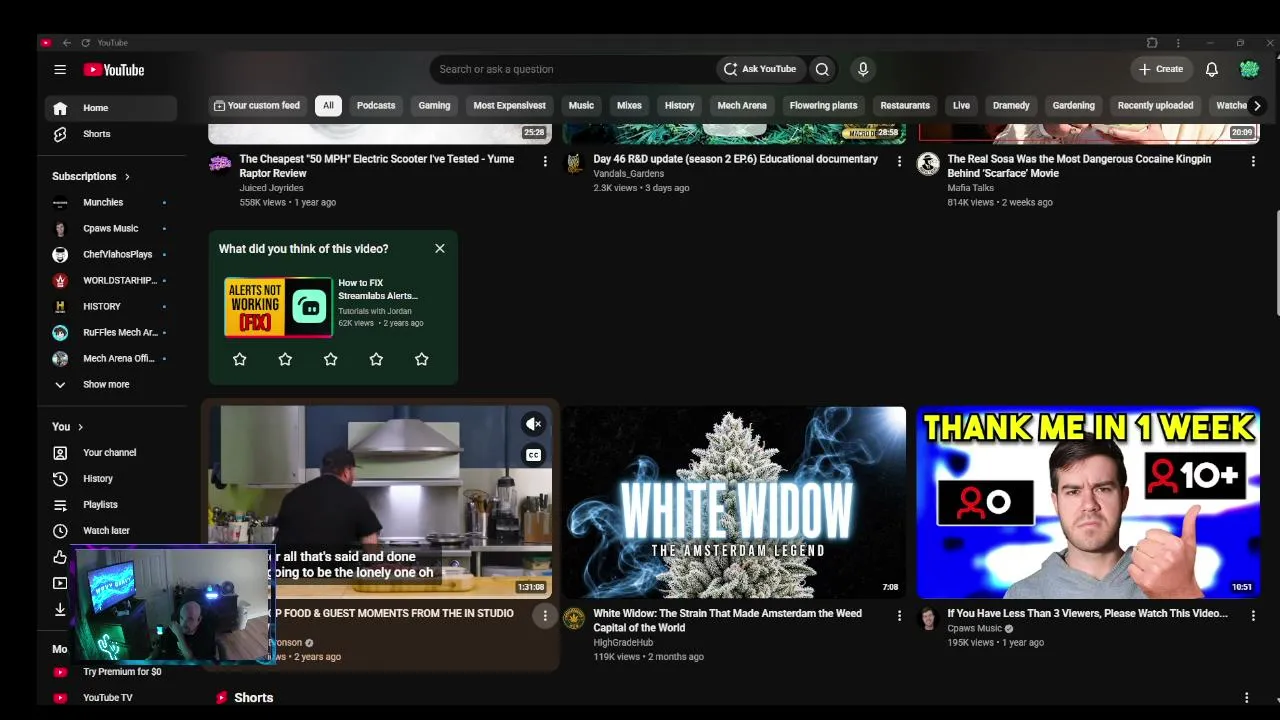
Task: Select the Gaming filter chip
Action: pyautogui.click(x=434, y=105)
